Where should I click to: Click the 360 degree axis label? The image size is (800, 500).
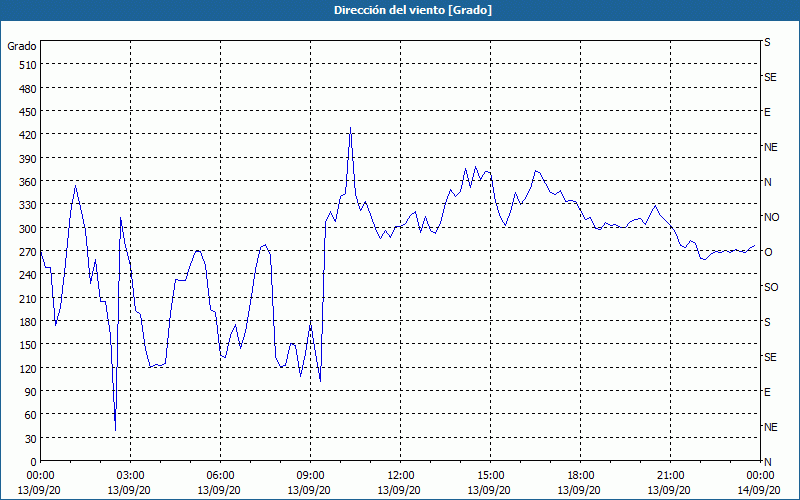point(28,182)
